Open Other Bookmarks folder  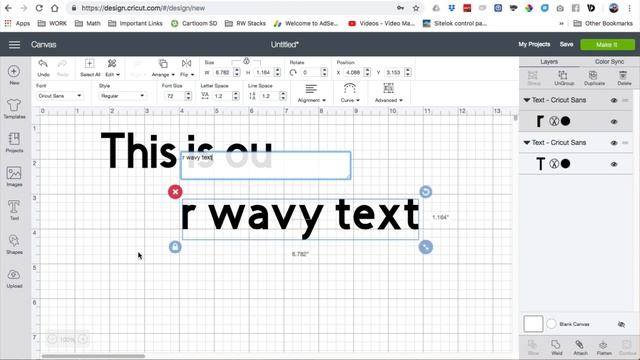[603, 23]
